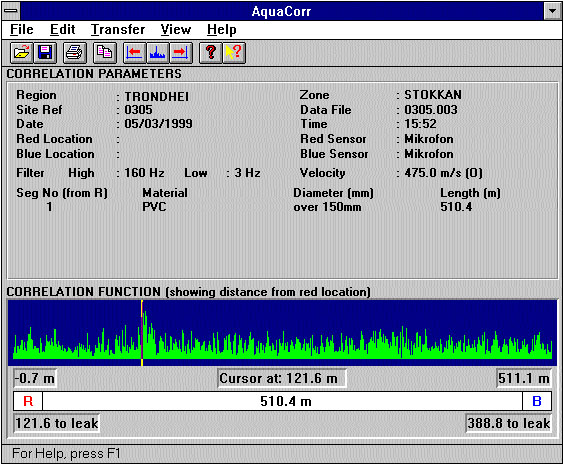Viewport: 564px width, 465px height.
Task: Open the Help menu
Action: pos(222,29)
